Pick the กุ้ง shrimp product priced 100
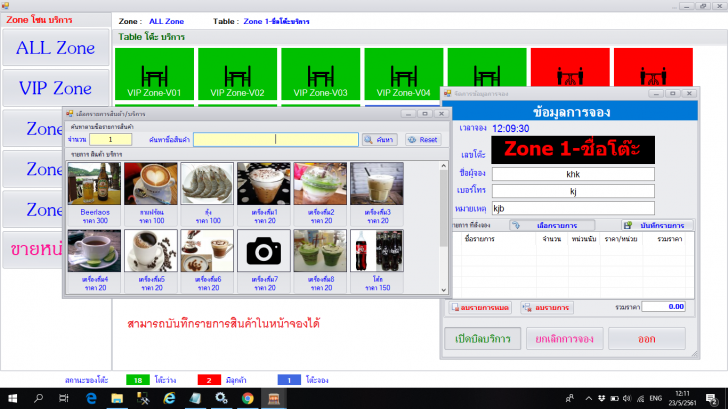 [x=207, y=184]
